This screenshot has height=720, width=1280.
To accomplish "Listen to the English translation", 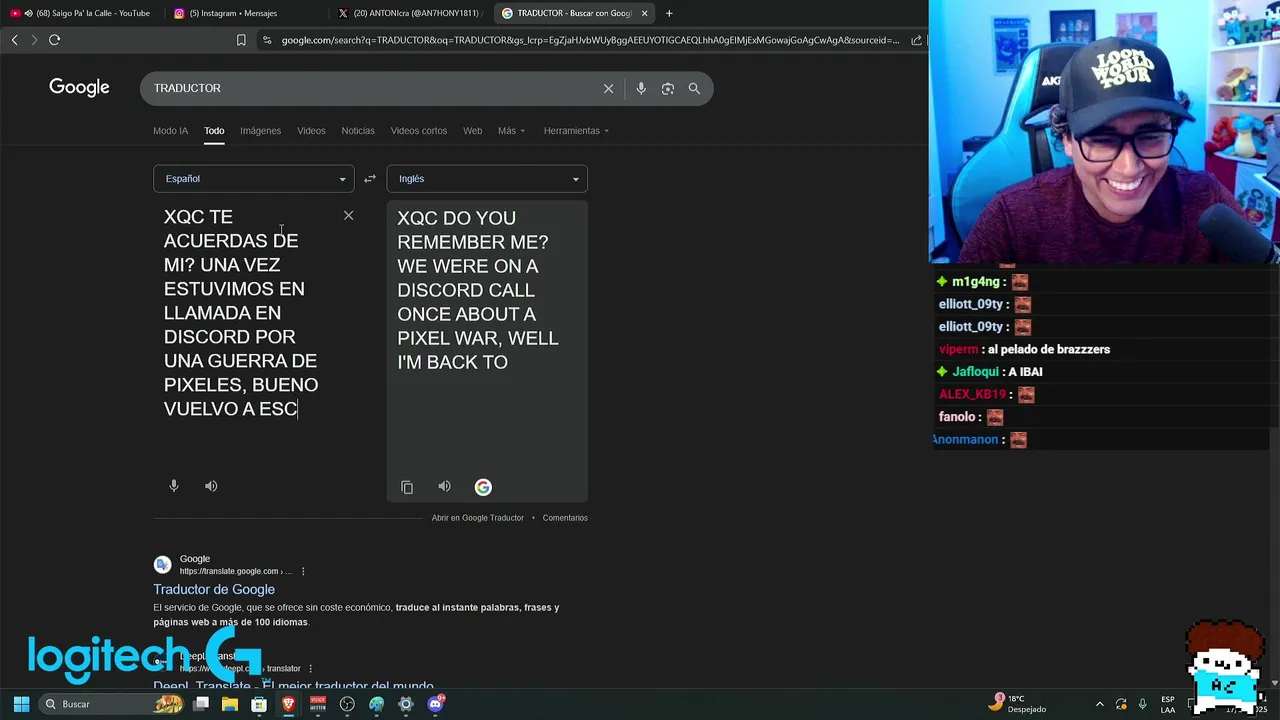I will point(444,487).
